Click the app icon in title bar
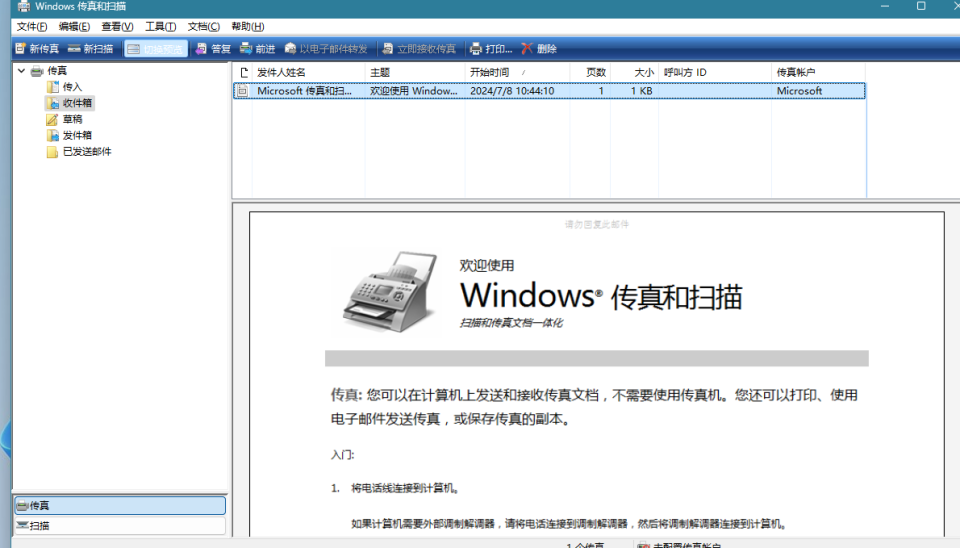The width and height of the screenshot is (960, 548). click(23, 6)
